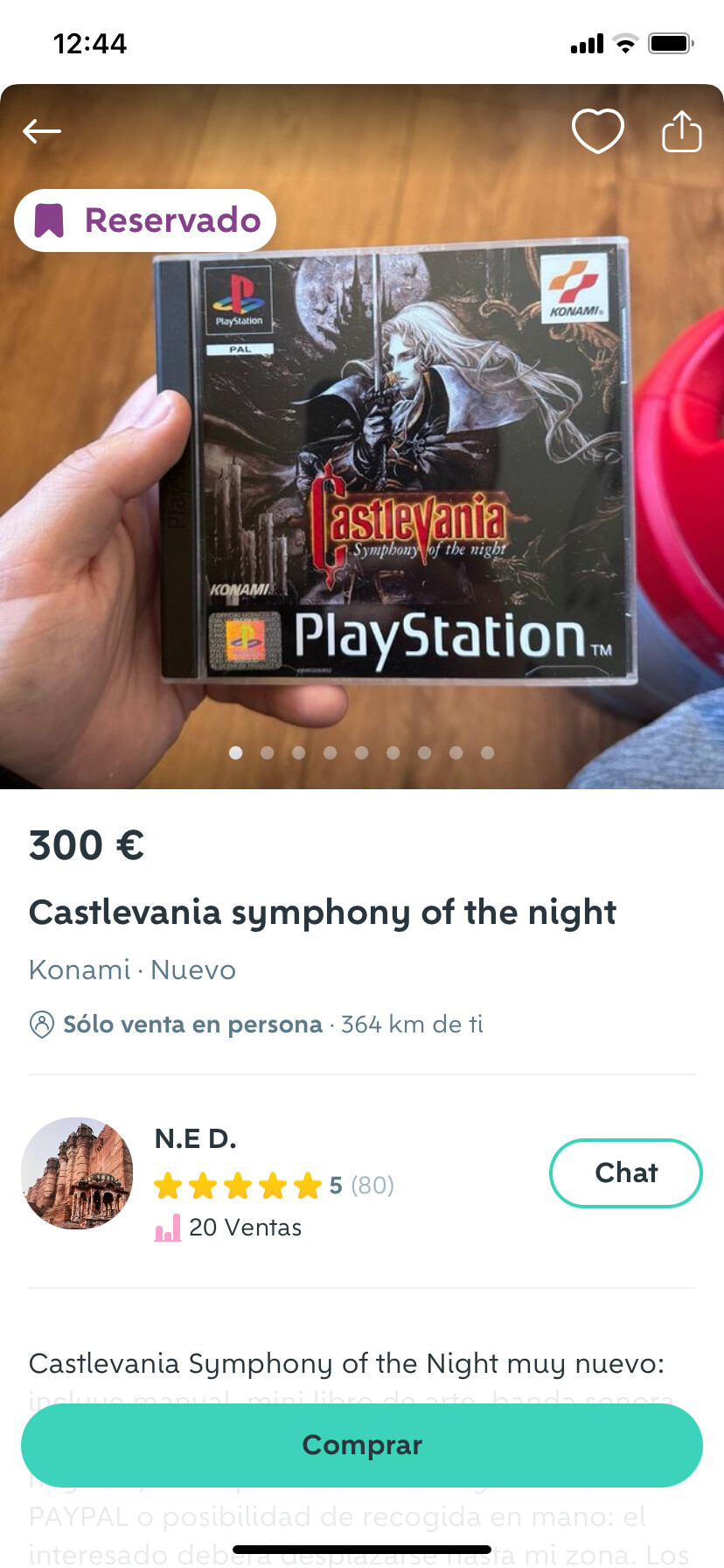The image size is (724, 1568).
Task: Tap the green Comprar button
Action: (362, 1445)
